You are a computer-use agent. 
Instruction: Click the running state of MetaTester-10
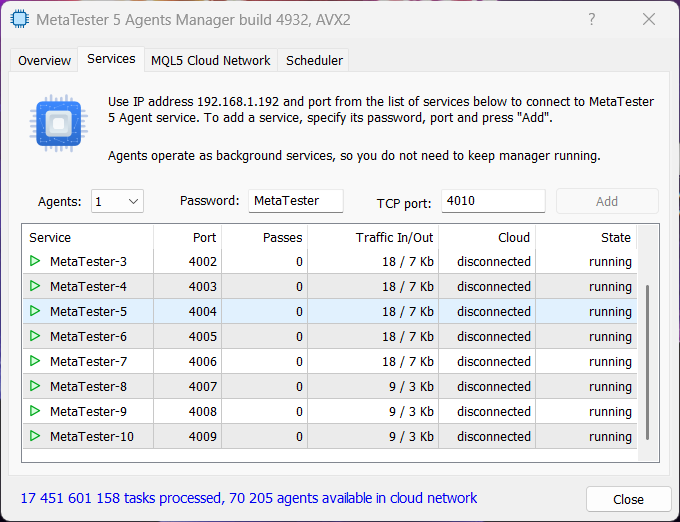tap(610, 437)
